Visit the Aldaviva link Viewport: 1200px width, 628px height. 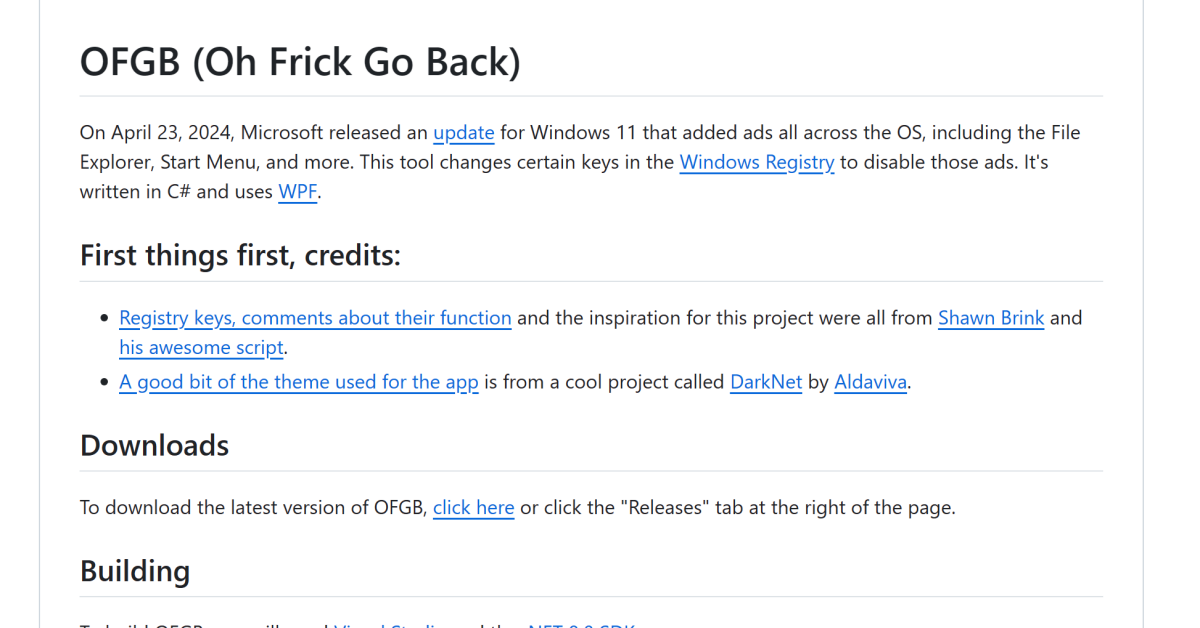(x=870, y=382)
